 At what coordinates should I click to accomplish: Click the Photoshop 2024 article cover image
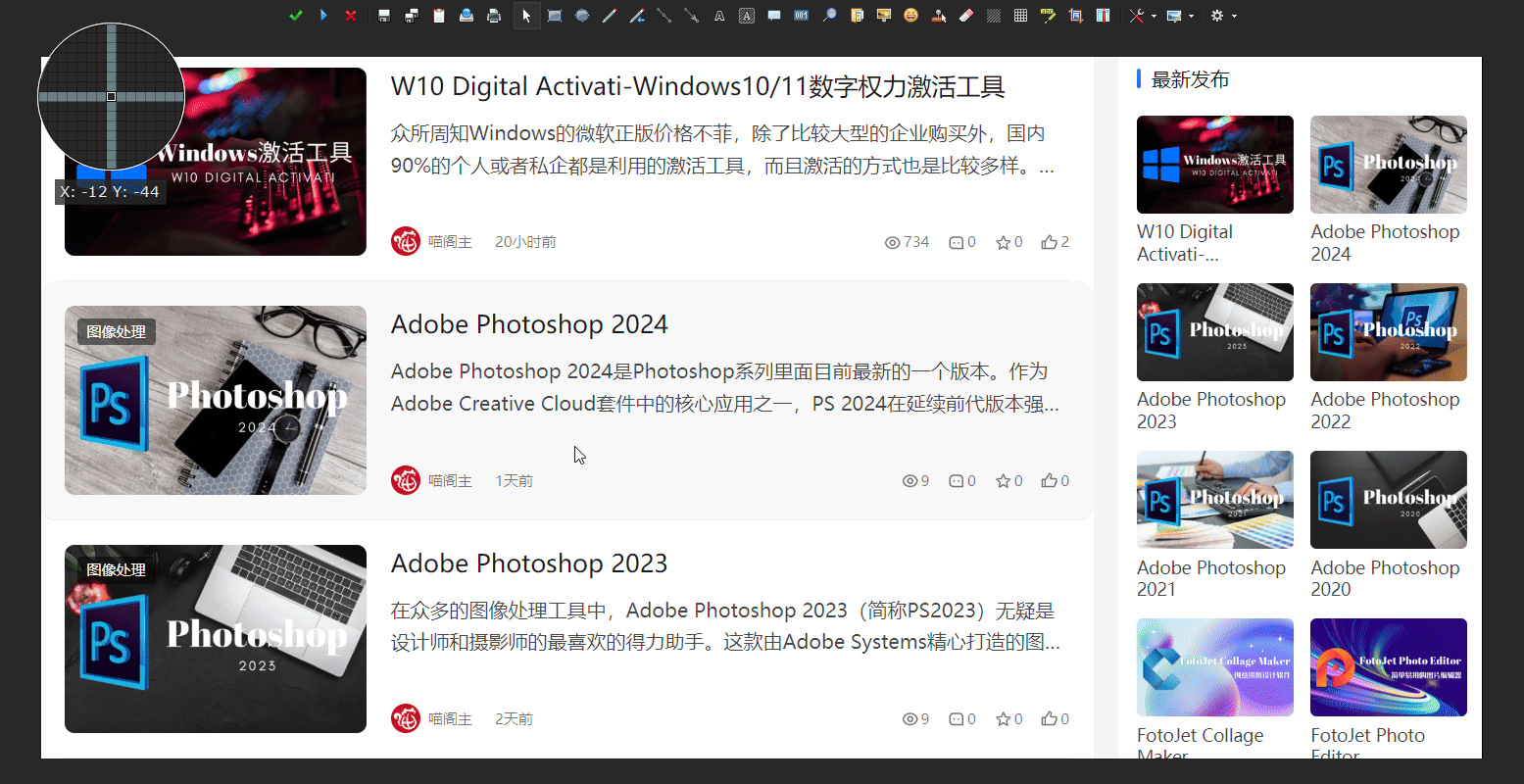[216, 400]
